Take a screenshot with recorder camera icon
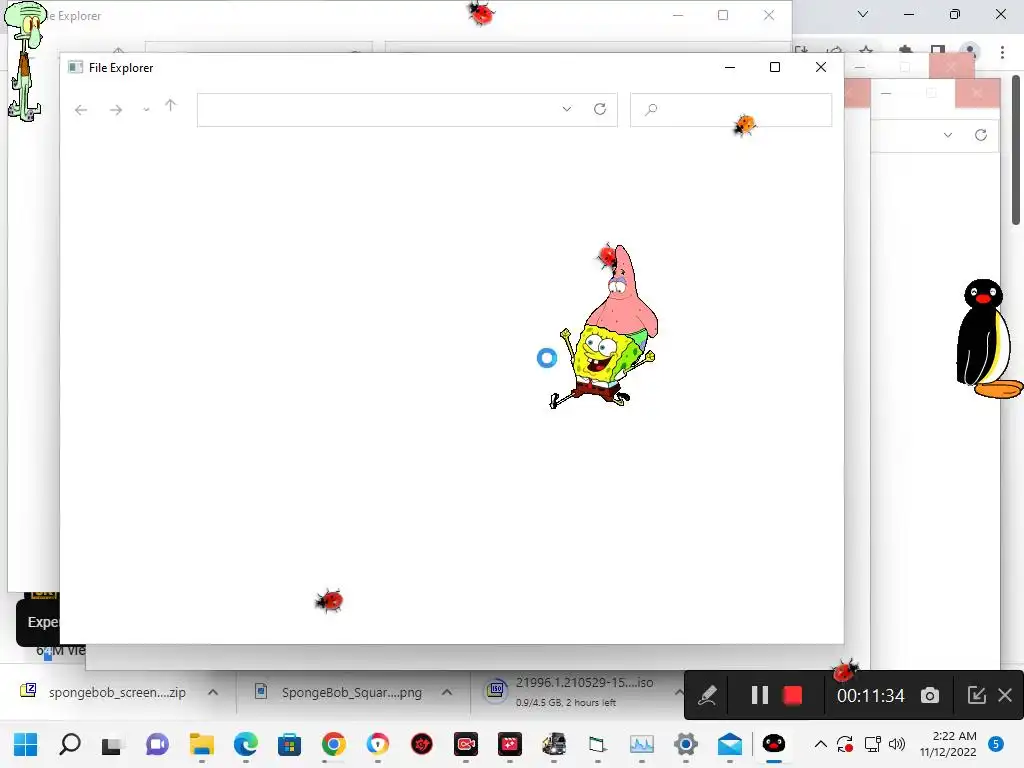This screenshot has height=768, width=1024. tap(930, 696)
